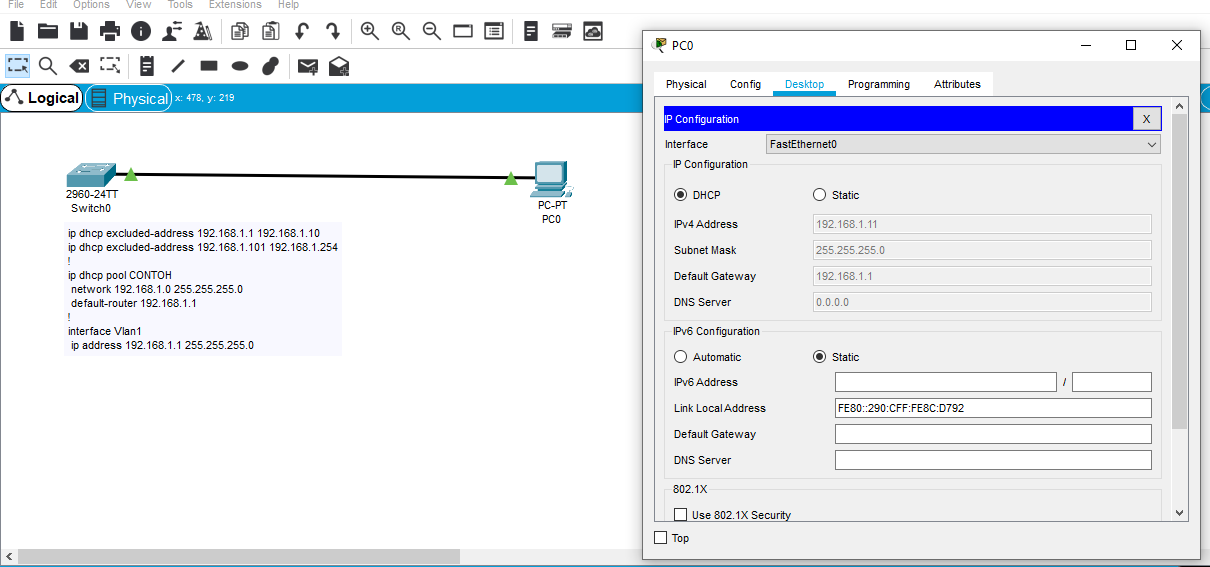Click the greyed IPv4 Address 192.168.1.11 field
This screenshot has height=567, width=1210.
pyautogui.click(x=982, y=224)
